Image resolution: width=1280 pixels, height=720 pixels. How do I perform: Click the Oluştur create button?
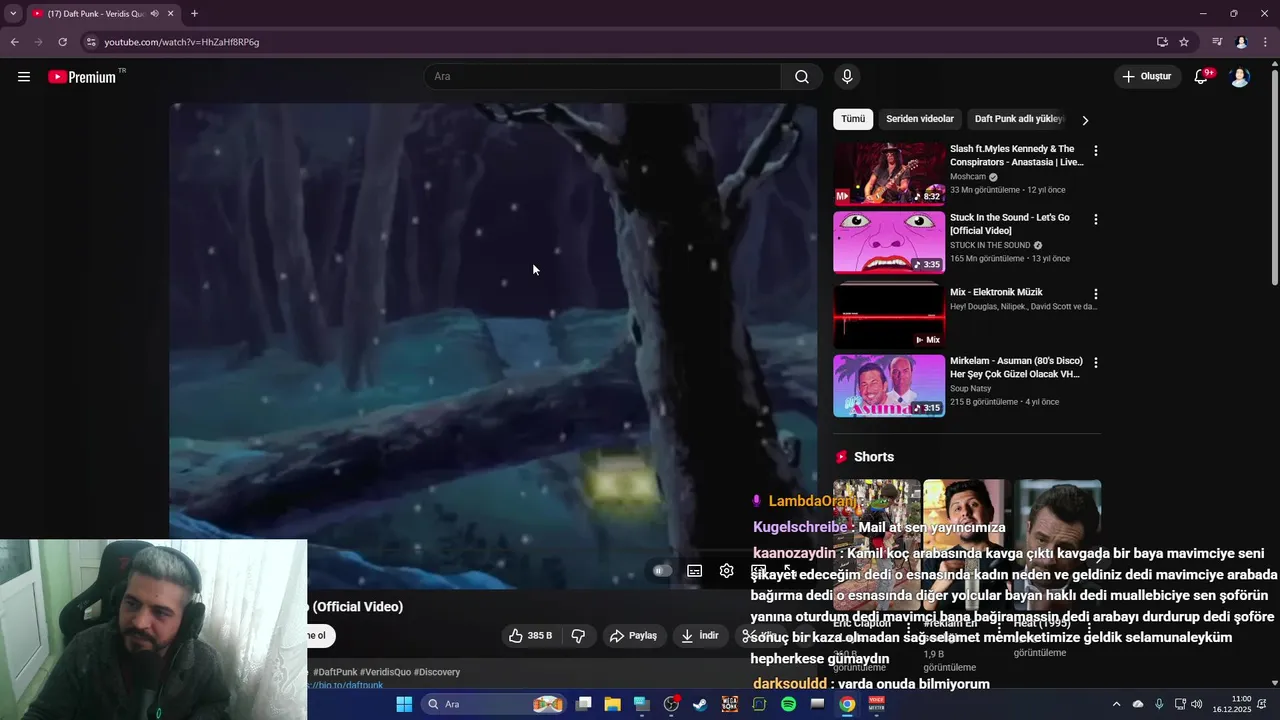(x=1148, y=77)
